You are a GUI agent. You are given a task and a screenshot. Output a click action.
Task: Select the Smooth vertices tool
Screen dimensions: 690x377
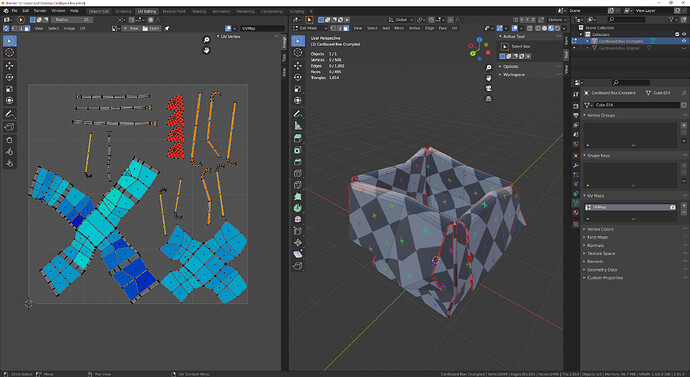298,220
